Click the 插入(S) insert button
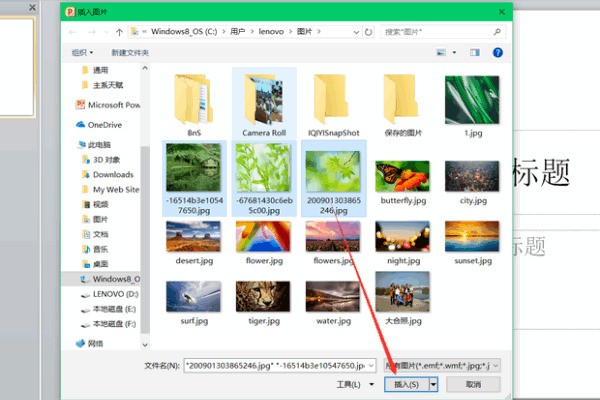The image size is (600, 400). click(x=407, y=383)
